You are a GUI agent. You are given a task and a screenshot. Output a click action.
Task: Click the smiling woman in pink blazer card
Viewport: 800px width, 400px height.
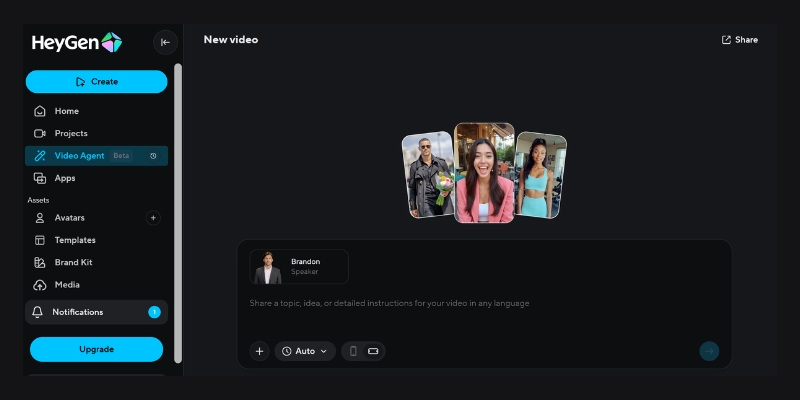484,173
